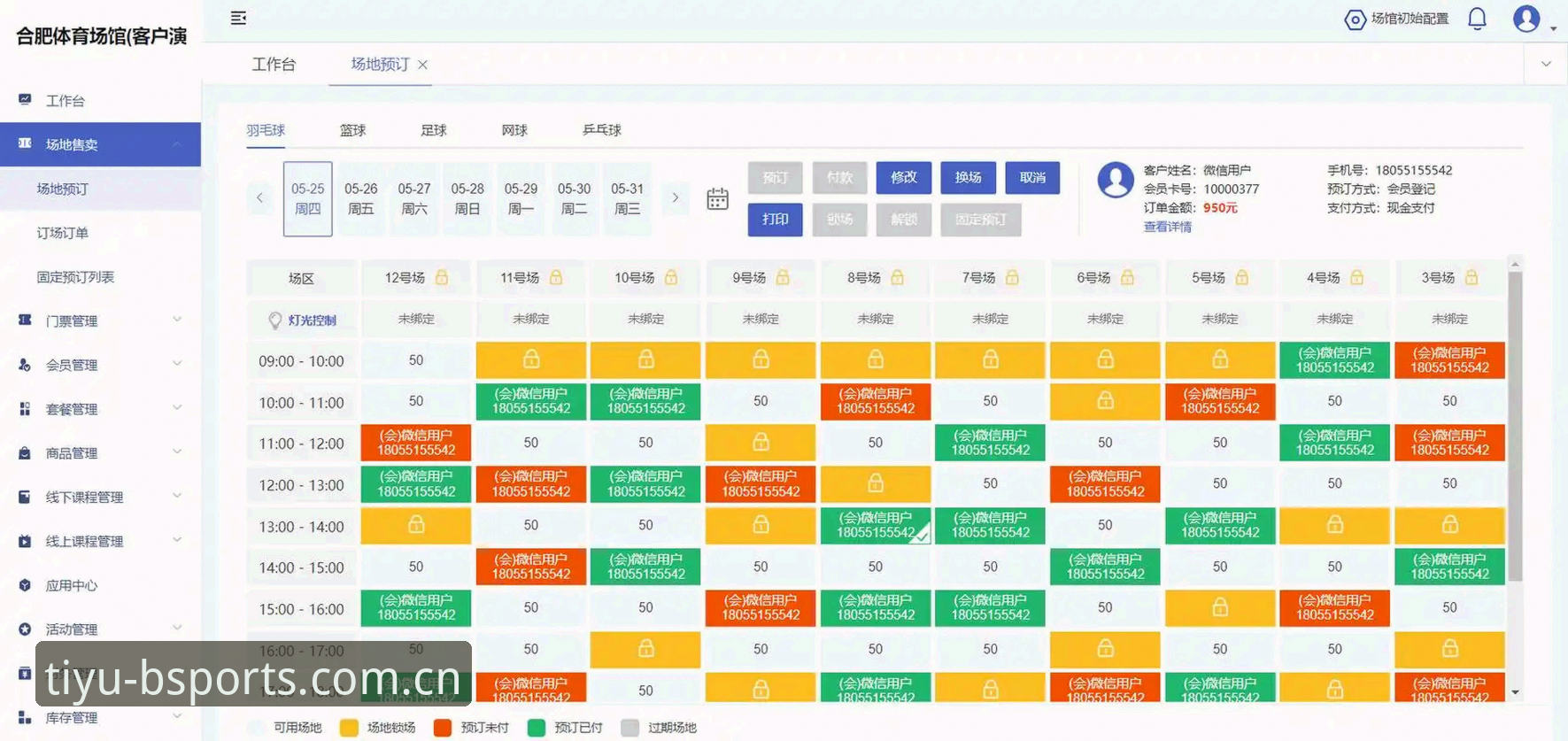Select locked slot court 12 at 13:00
This screenshot has height=741, width=1568.
tap(416, 525)
